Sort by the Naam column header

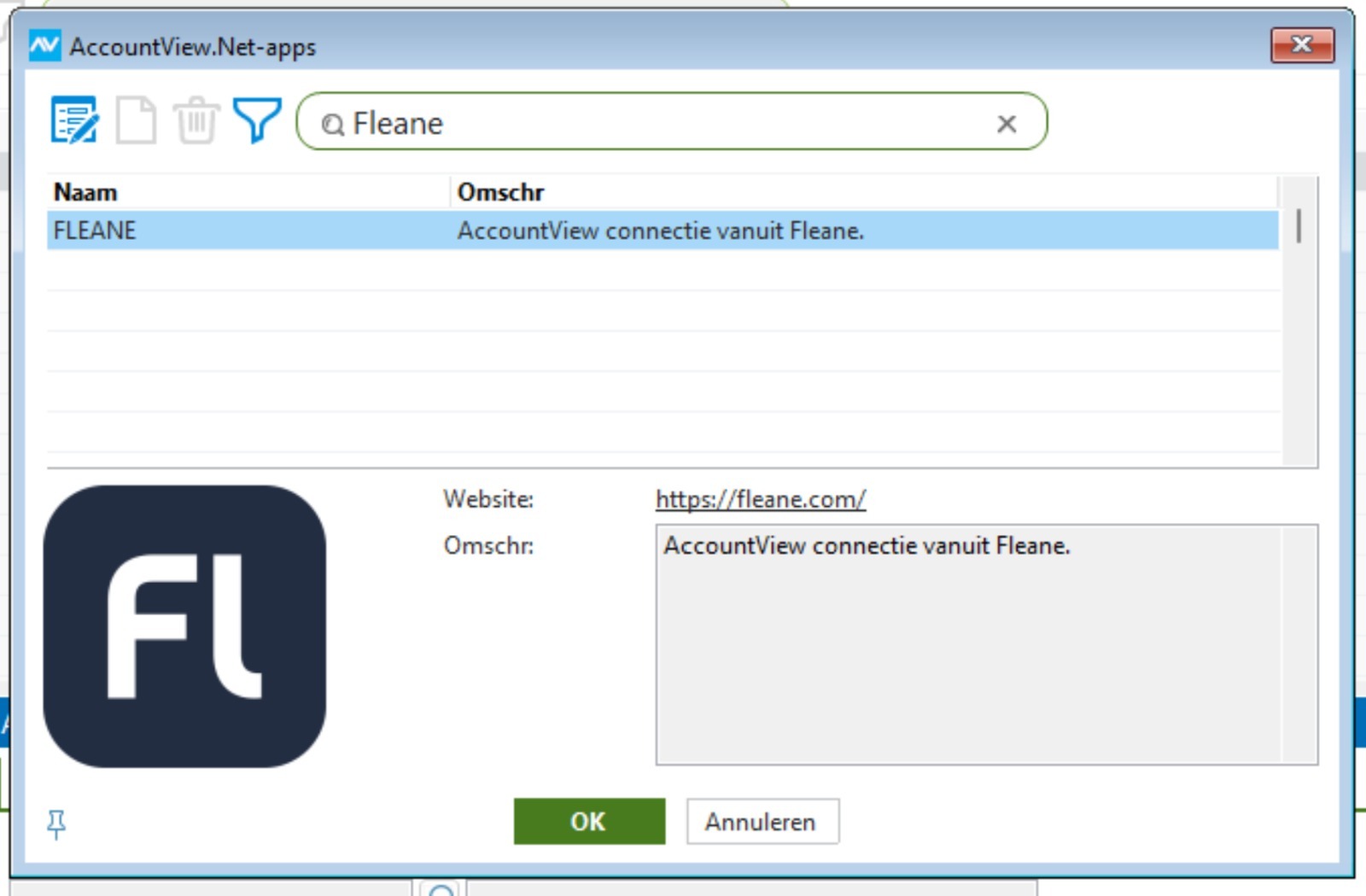(x=248, y=192)
